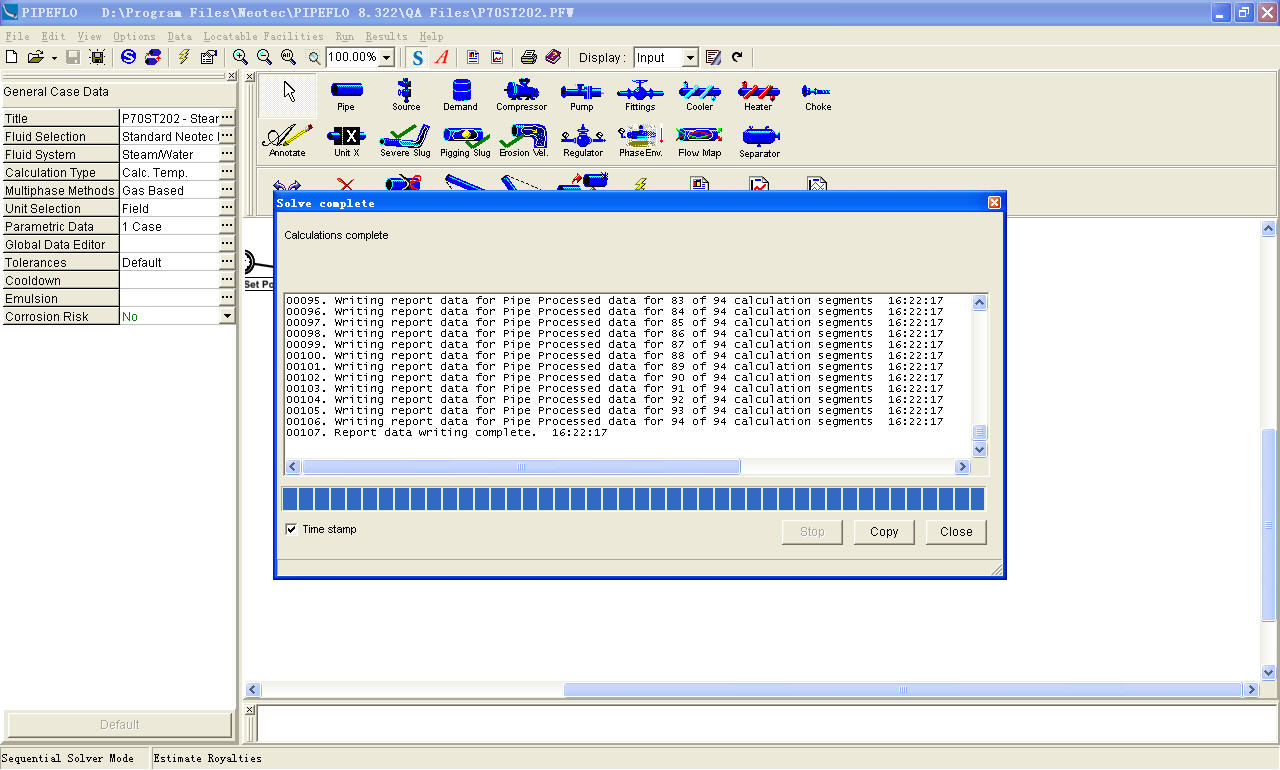The height and width of the screenshot is (770, 1280).
Task: Click the ellipsis button for Fluid System
Action: pyautogui.click(x=227, y=154)
